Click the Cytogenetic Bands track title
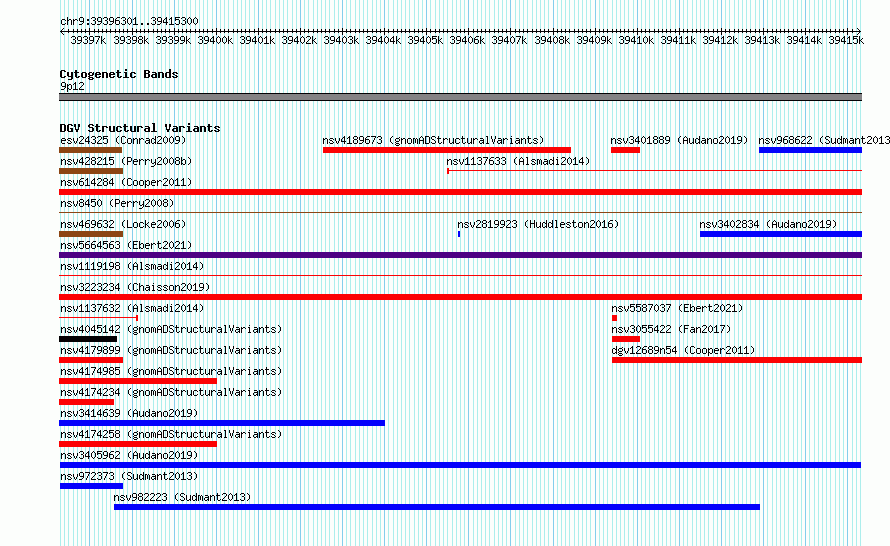This screenshot has height=546, width=890. click(119, 74)
